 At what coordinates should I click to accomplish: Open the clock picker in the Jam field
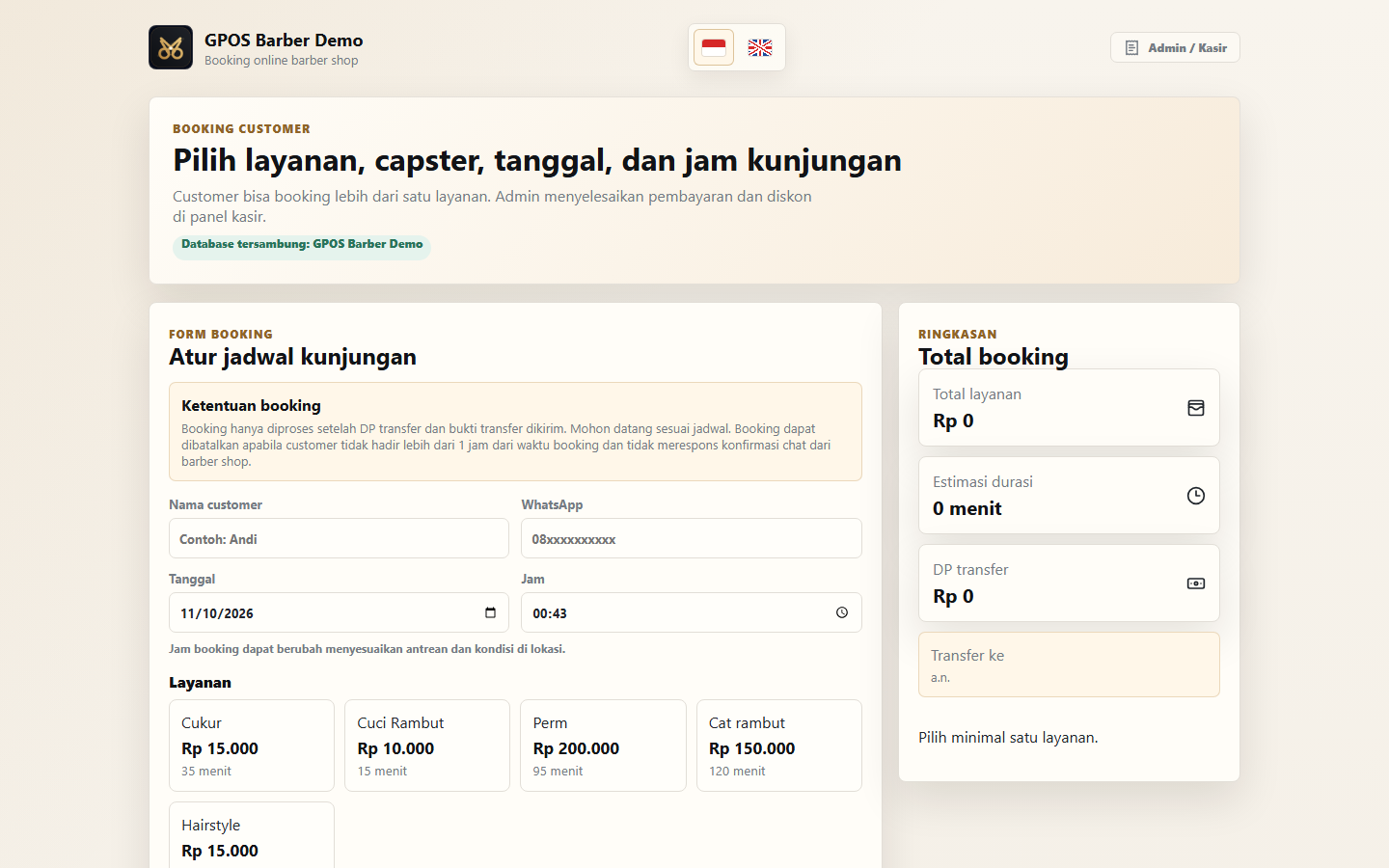click(x=842, y=612)
